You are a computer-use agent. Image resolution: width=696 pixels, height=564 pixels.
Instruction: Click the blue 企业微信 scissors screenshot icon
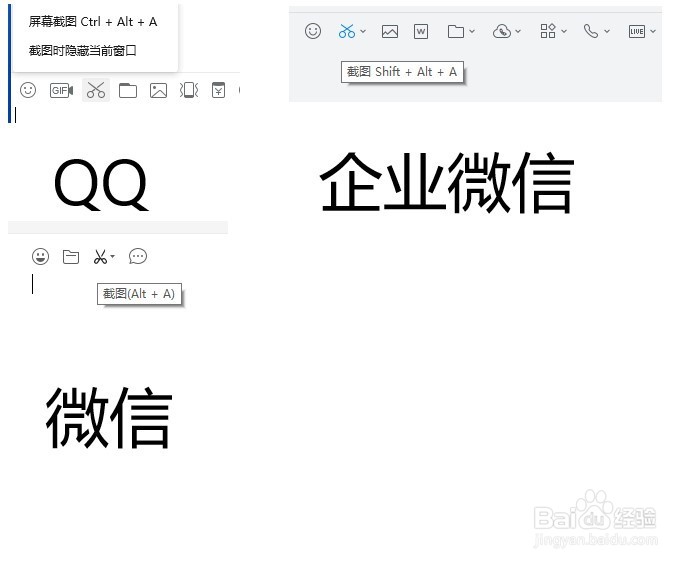pyautogui.click(x=347, y=31)
